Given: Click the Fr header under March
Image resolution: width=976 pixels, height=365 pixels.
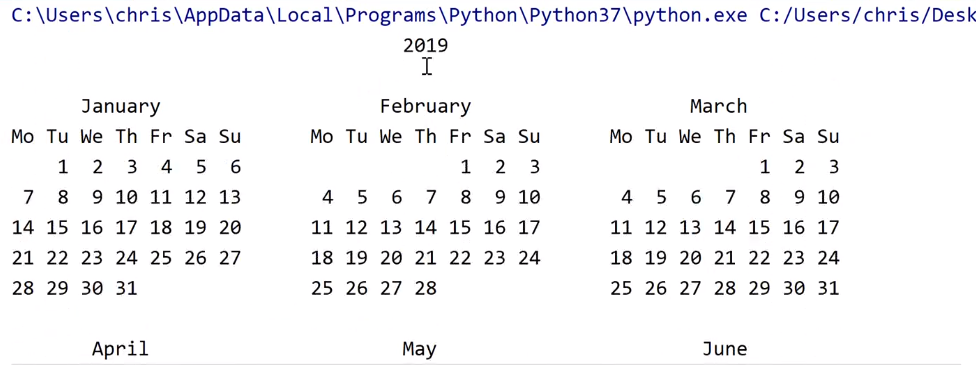Looking at the screenshot, I should click(759, 137).
